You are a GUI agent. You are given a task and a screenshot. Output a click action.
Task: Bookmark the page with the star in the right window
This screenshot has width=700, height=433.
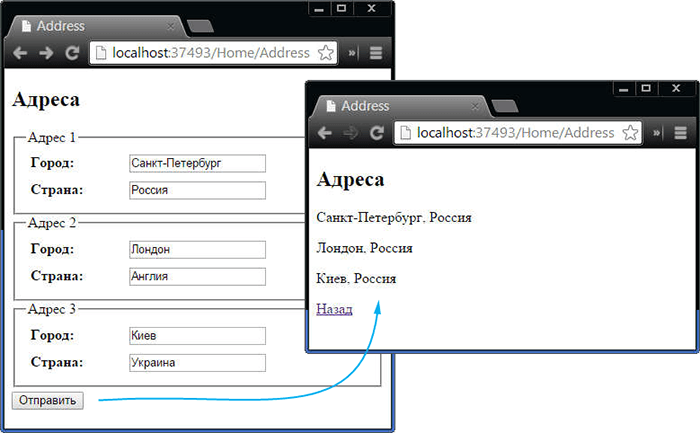point(630,133)
